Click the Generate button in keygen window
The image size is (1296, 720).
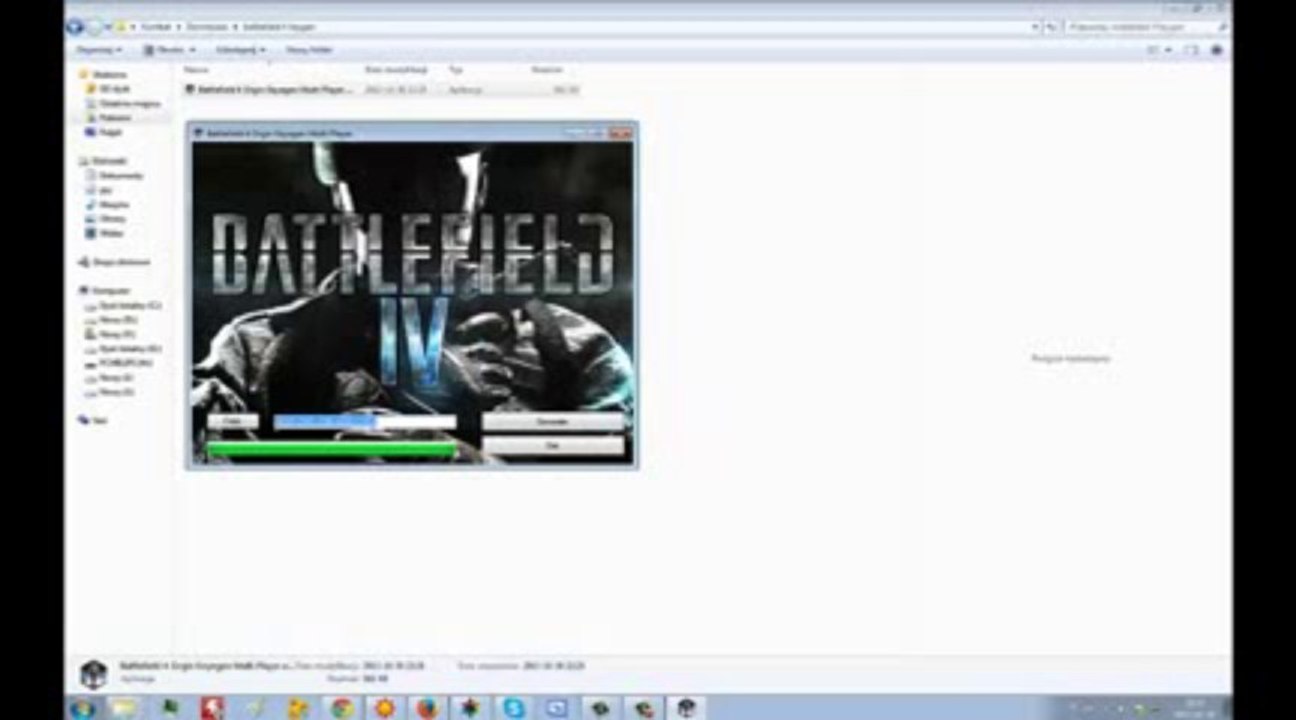[553, 422]
